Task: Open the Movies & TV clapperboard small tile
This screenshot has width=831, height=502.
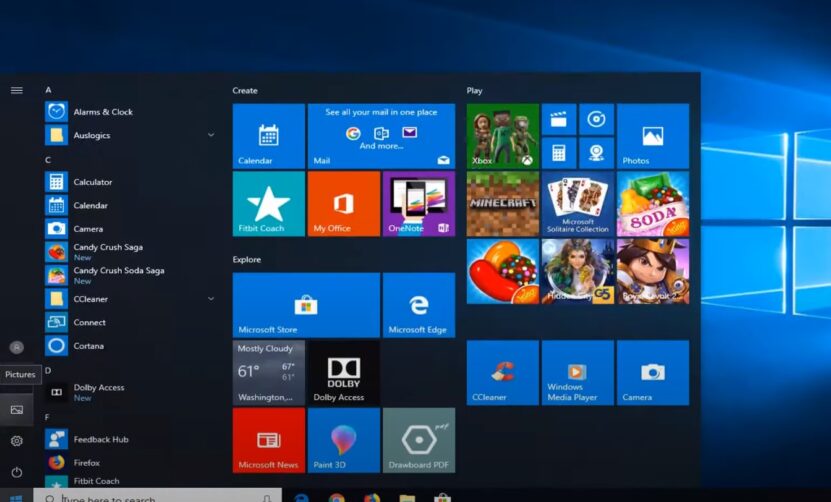Action: (x=559, y=119)
